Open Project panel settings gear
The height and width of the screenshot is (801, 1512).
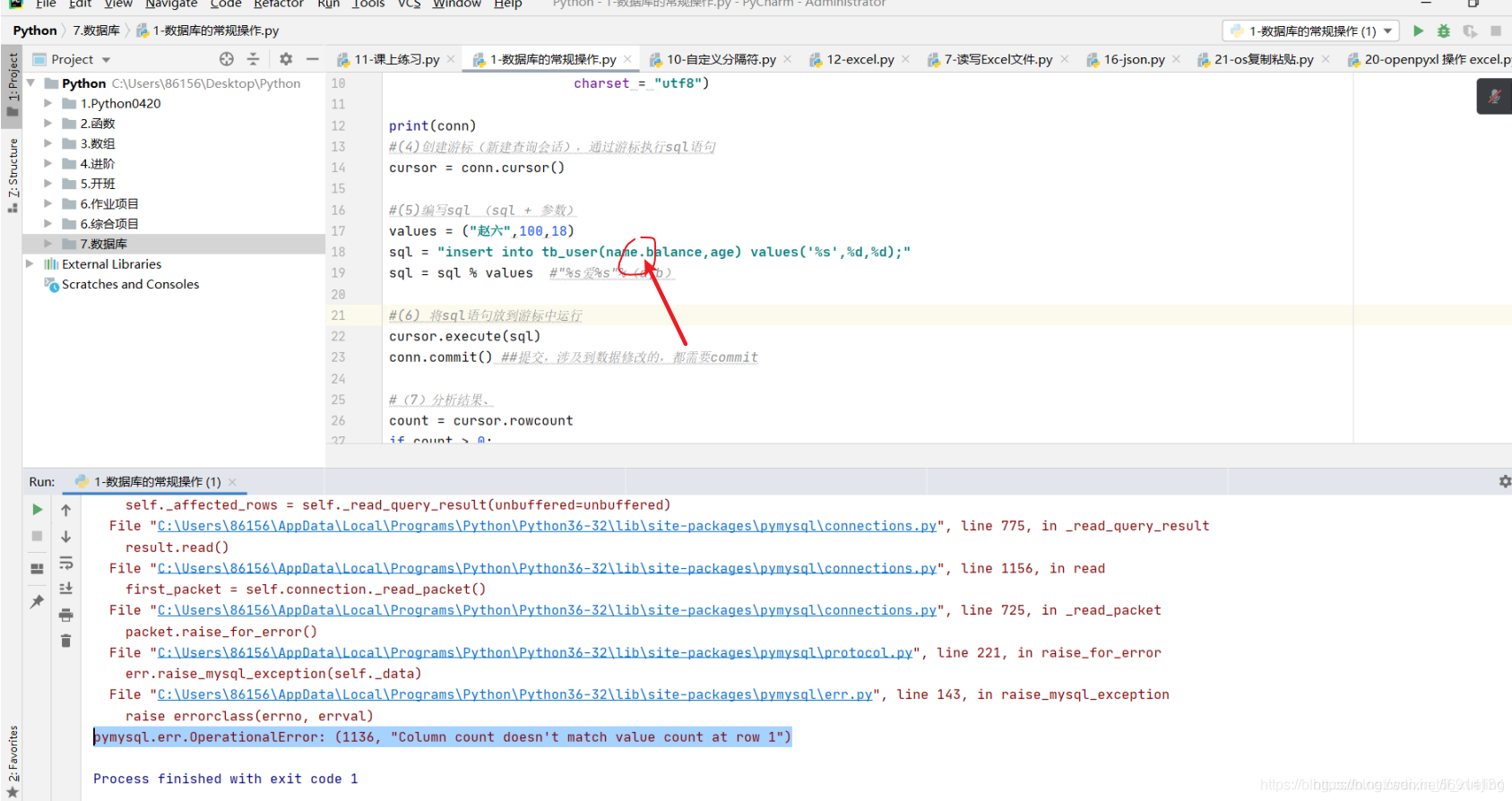(x=286, y=59)
